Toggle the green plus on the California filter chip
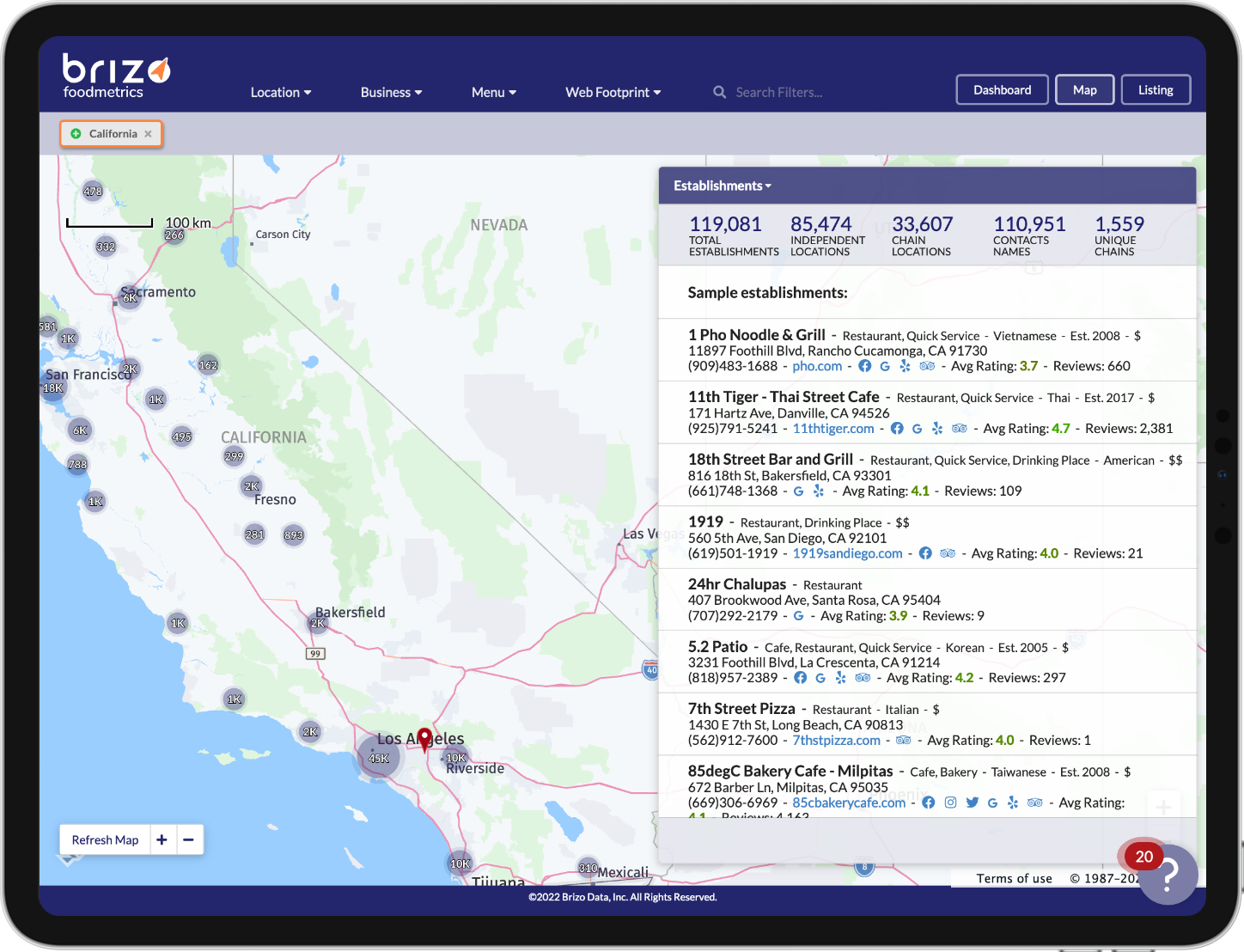The image size is (1244, 952). [x=76, y=133]
